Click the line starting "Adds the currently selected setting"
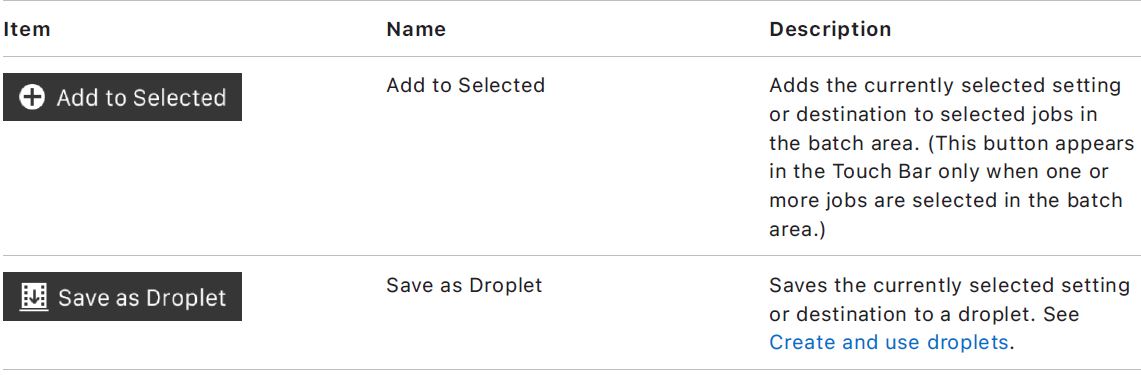The image size is (1141, 375). tap(945, 85)
